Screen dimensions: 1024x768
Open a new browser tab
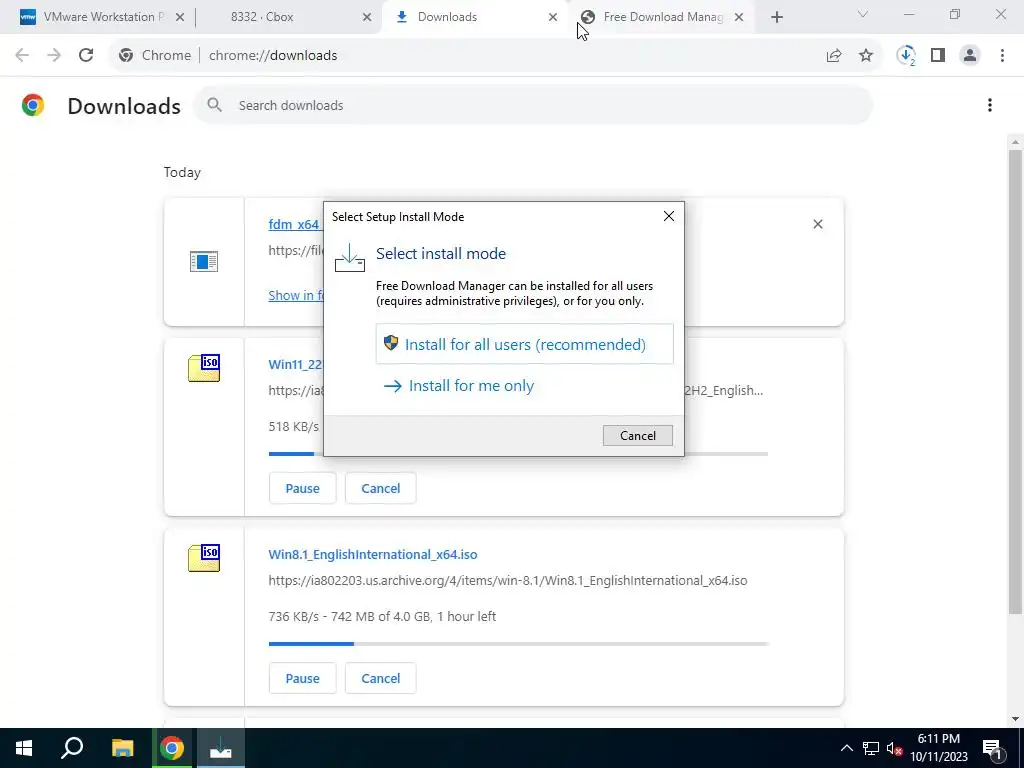(x=776, y=17)
